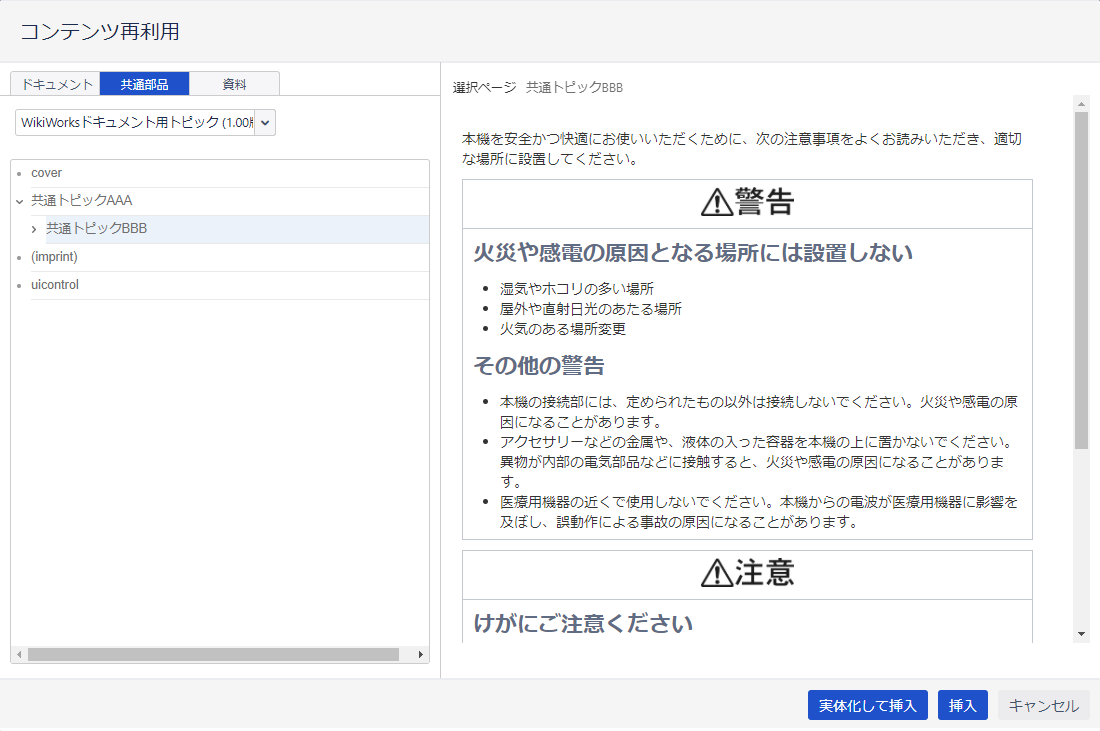Open the 資料 tab
This screenshot has width=1100, height=731.
click(234, 84)
